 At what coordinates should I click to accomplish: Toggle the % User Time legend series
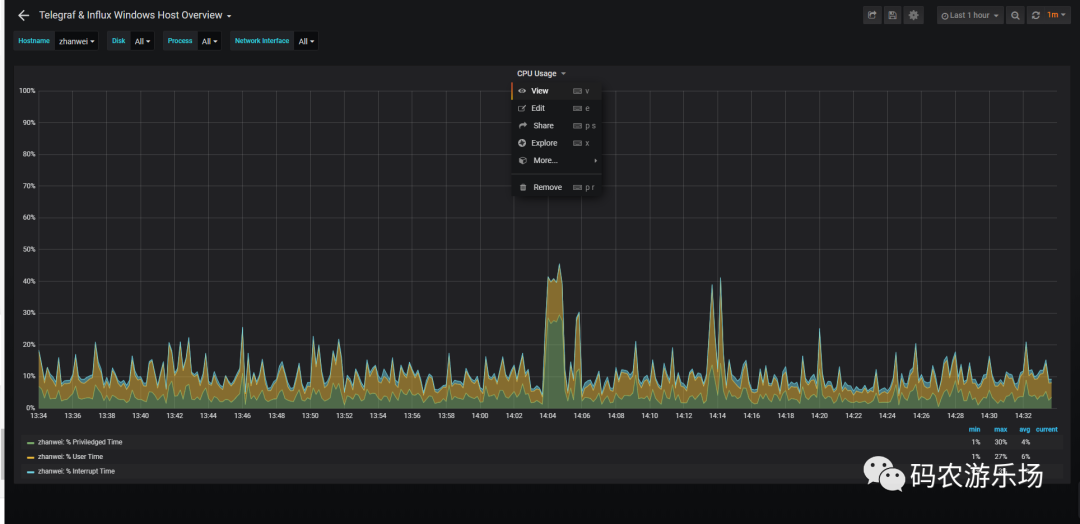(70, 457)
